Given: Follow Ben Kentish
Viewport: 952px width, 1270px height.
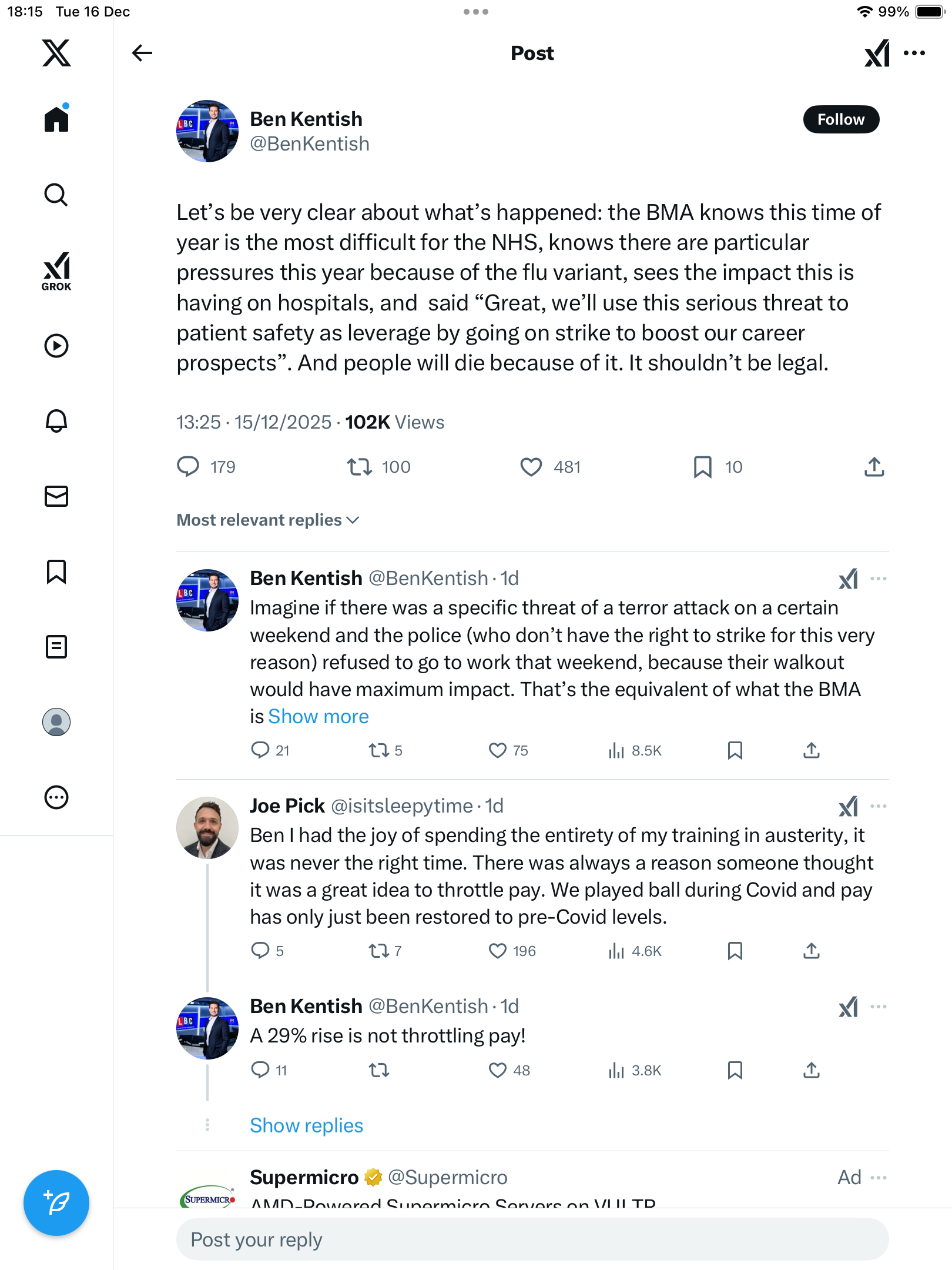Looking at the screenshot, I should (x=841, y=119).
